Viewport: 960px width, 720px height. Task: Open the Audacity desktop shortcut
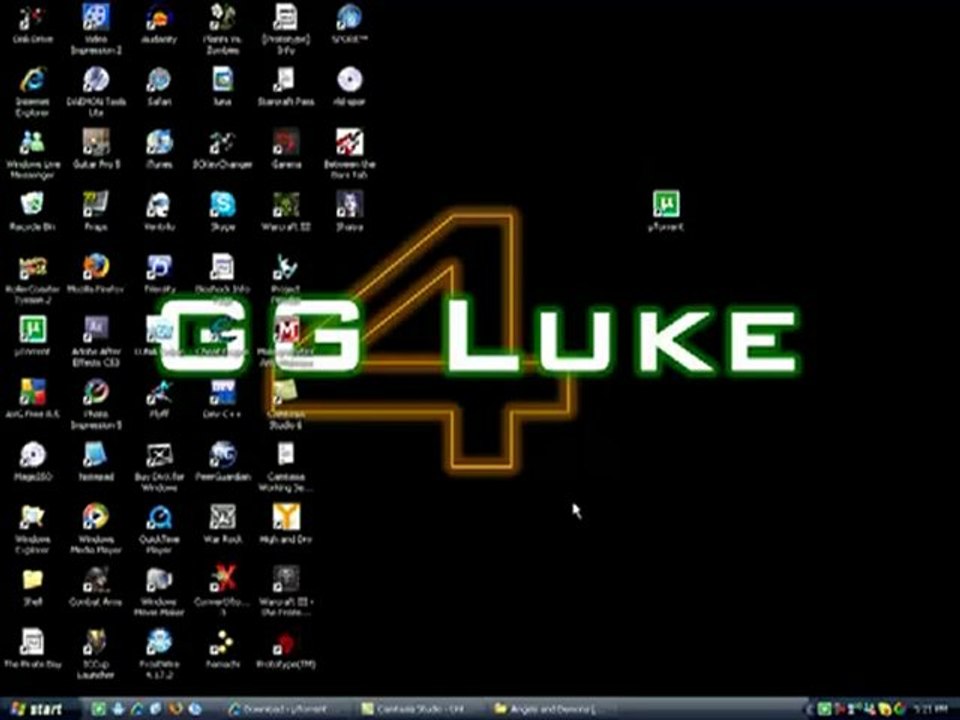click(x=159, y=24)
